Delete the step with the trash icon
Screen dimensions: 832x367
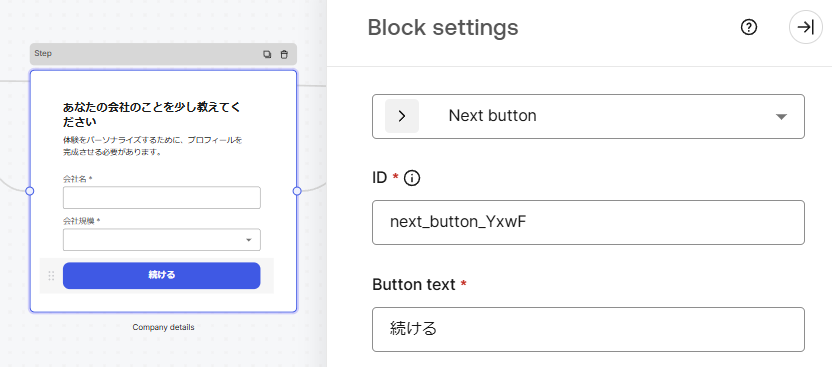click(x=284, y=54)
